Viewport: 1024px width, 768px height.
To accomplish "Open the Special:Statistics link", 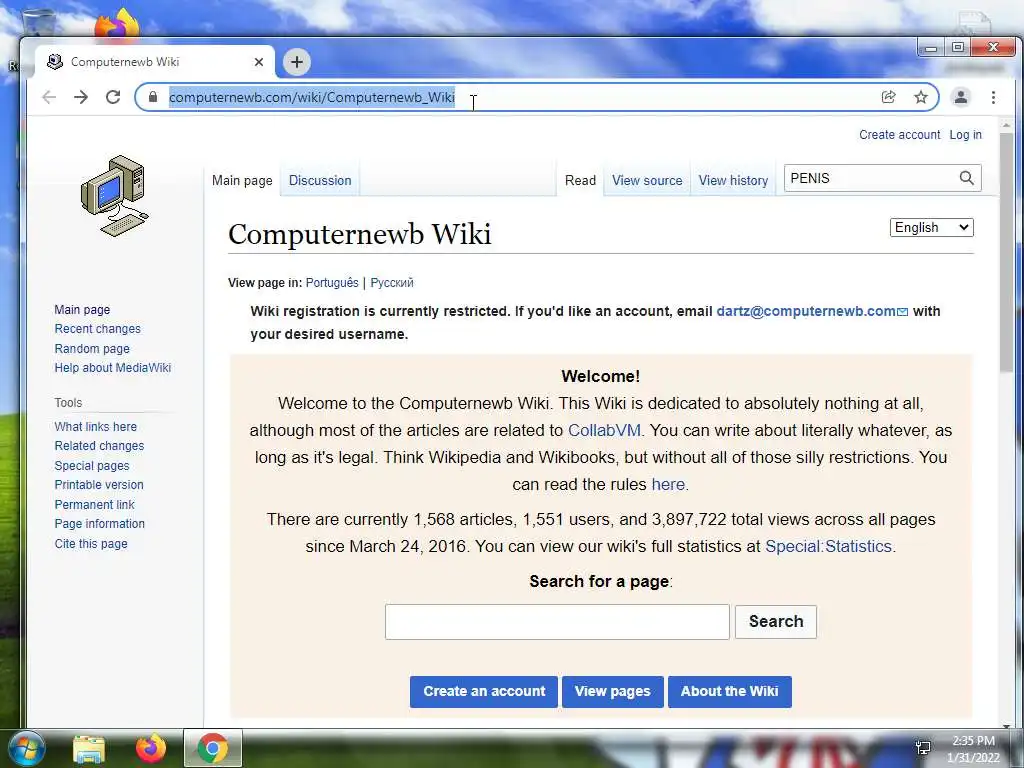I will click(828, 546).
